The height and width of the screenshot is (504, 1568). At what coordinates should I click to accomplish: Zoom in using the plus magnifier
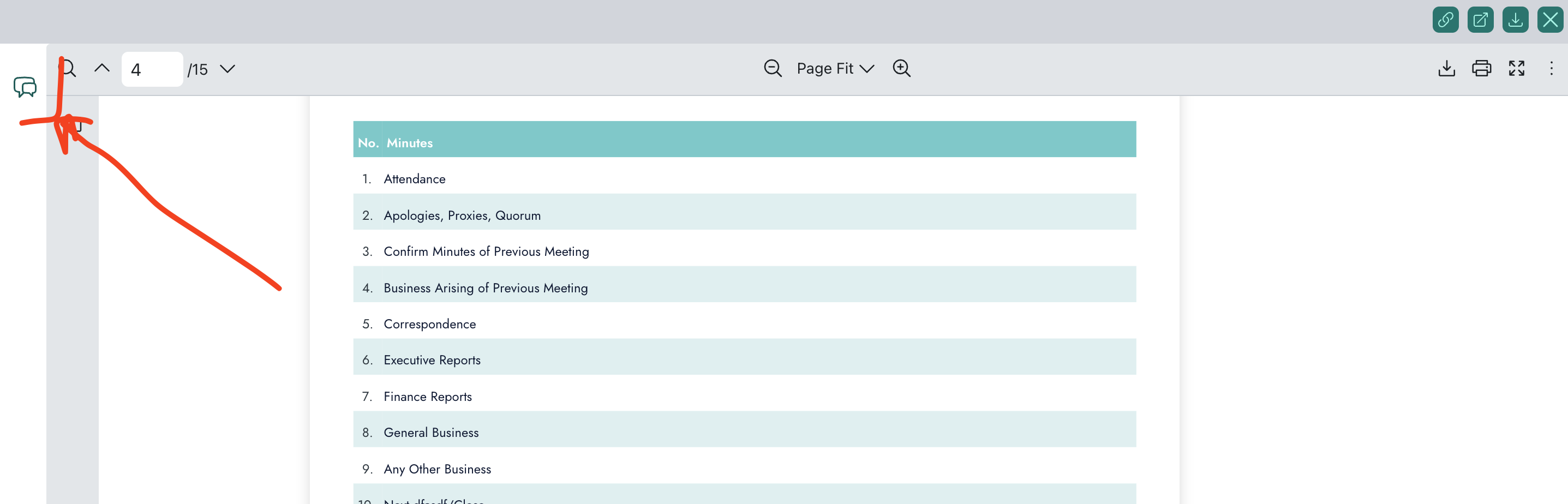[901, 68]
